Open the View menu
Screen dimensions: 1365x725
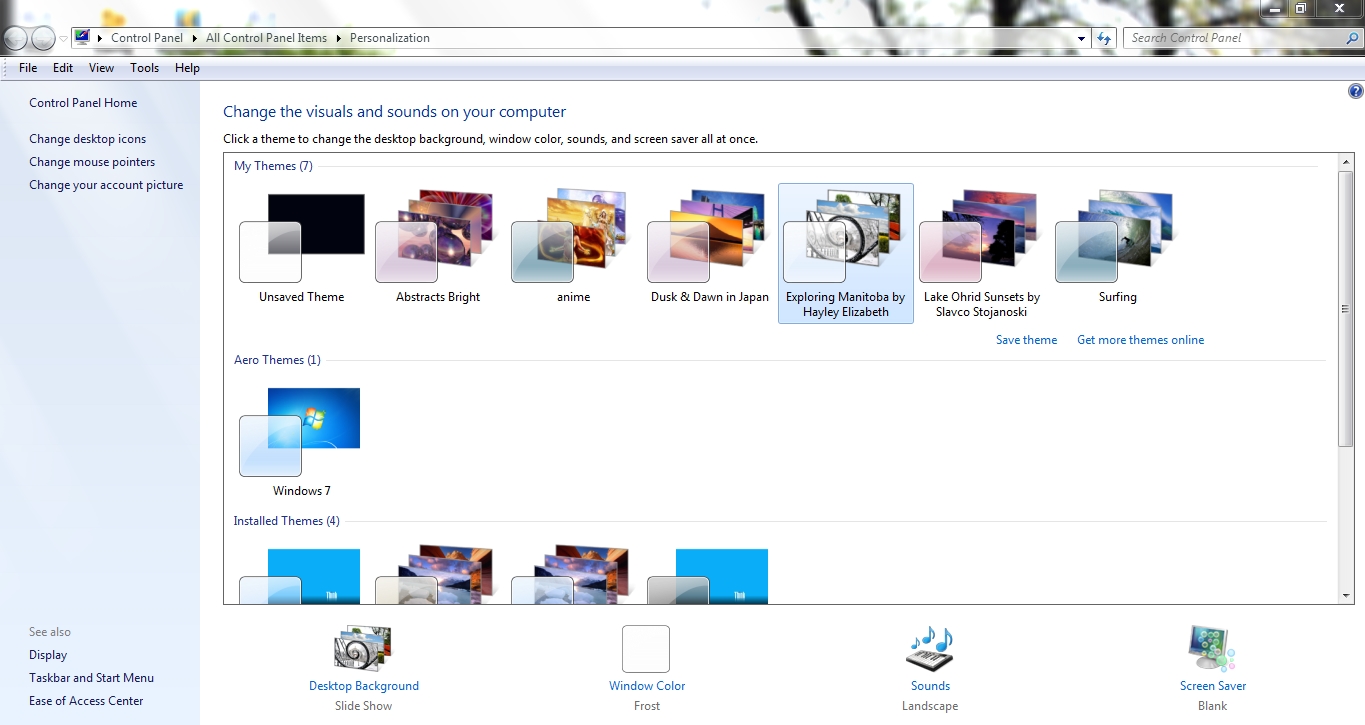(x=101, y=68)
